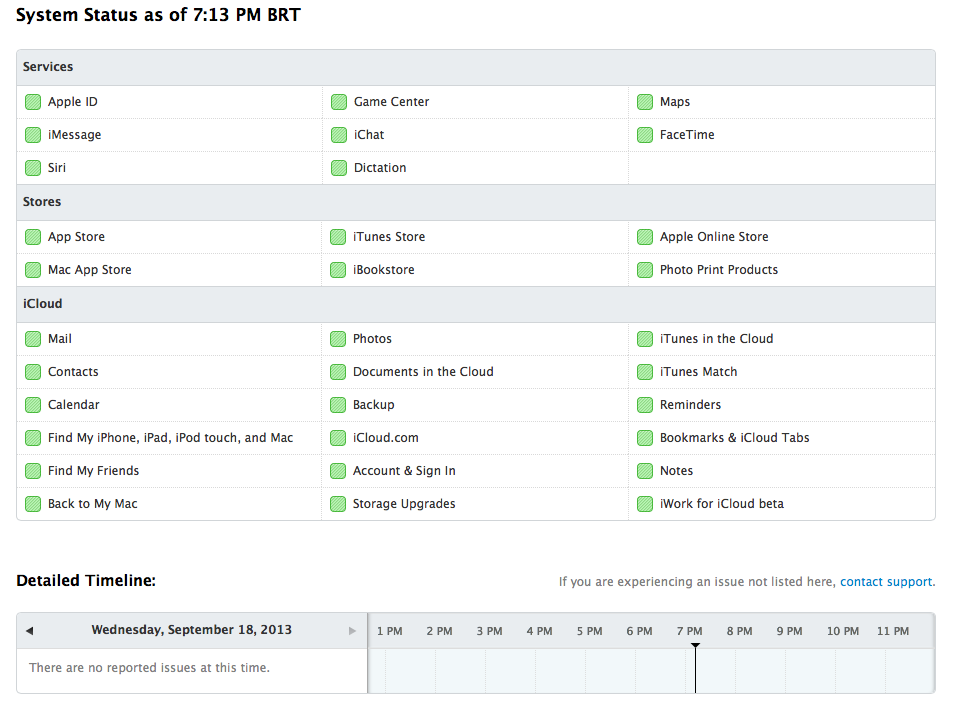Click the Photo Print Products status icon

click(x=645, y=270)
